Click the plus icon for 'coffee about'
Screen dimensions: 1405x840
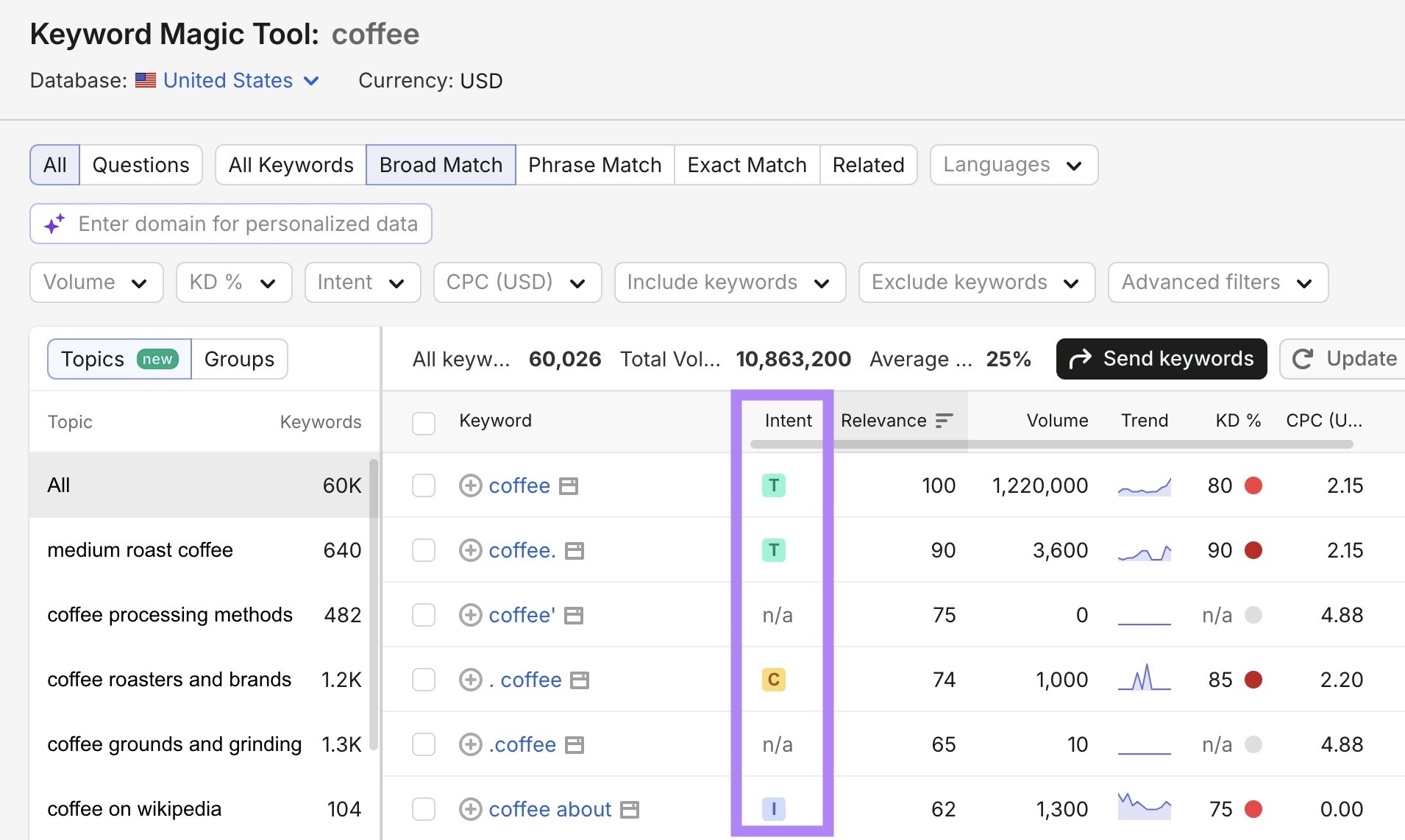(x=471, y=809)
